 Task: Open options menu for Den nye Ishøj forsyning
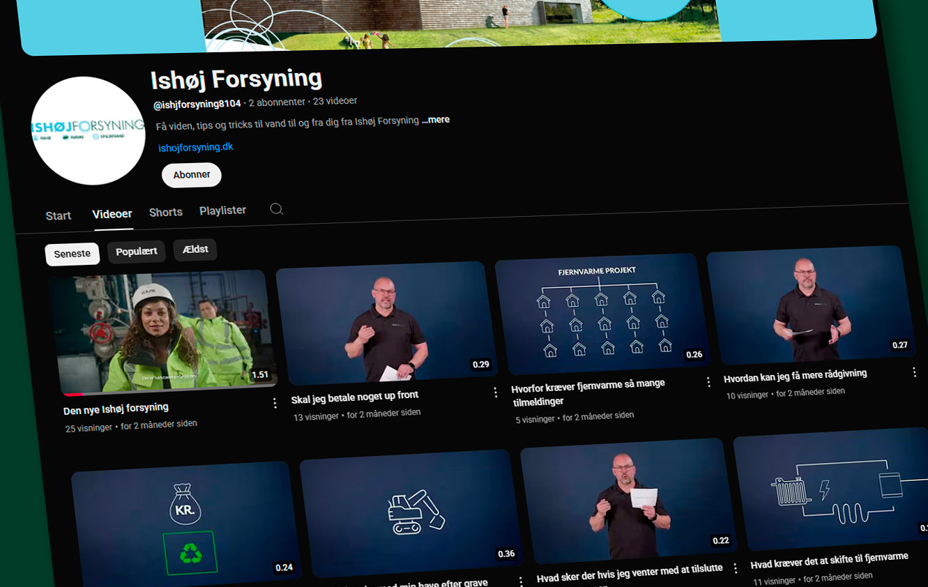pos(275,403)
